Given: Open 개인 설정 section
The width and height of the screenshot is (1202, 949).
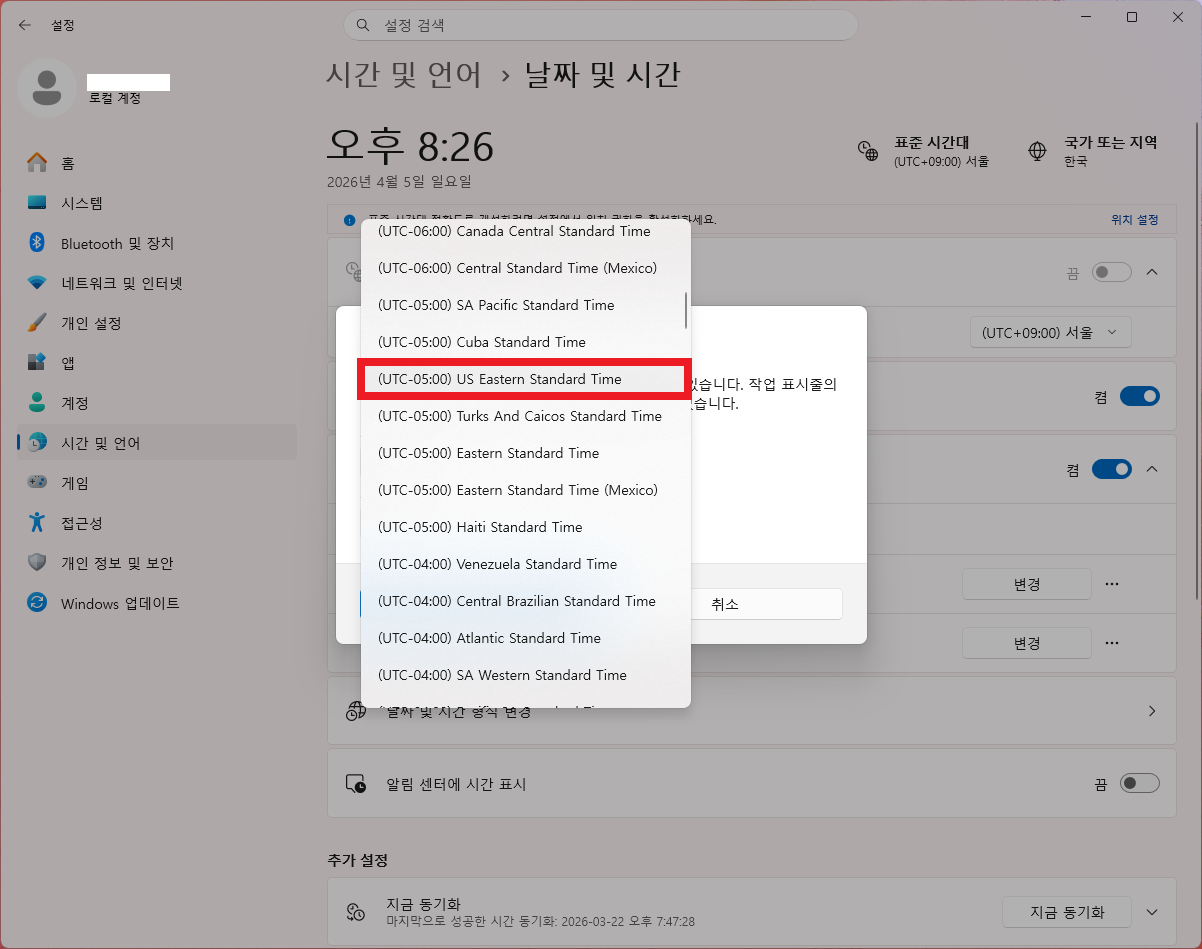Looking at the screenshot, I should [157, 323].
